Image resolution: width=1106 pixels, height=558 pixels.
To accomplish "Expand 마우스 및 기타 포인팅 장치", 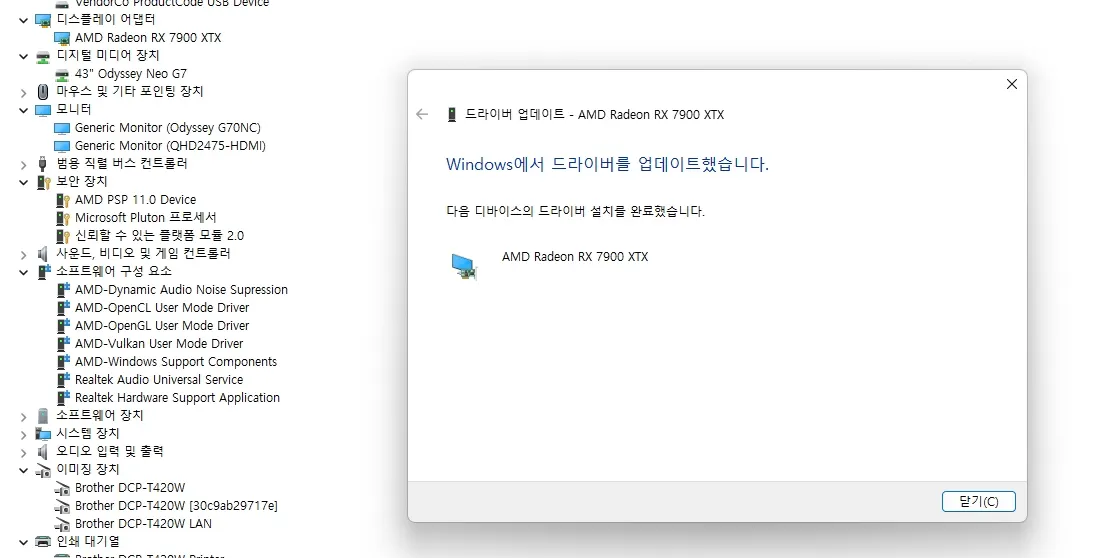I will point(23,92).
